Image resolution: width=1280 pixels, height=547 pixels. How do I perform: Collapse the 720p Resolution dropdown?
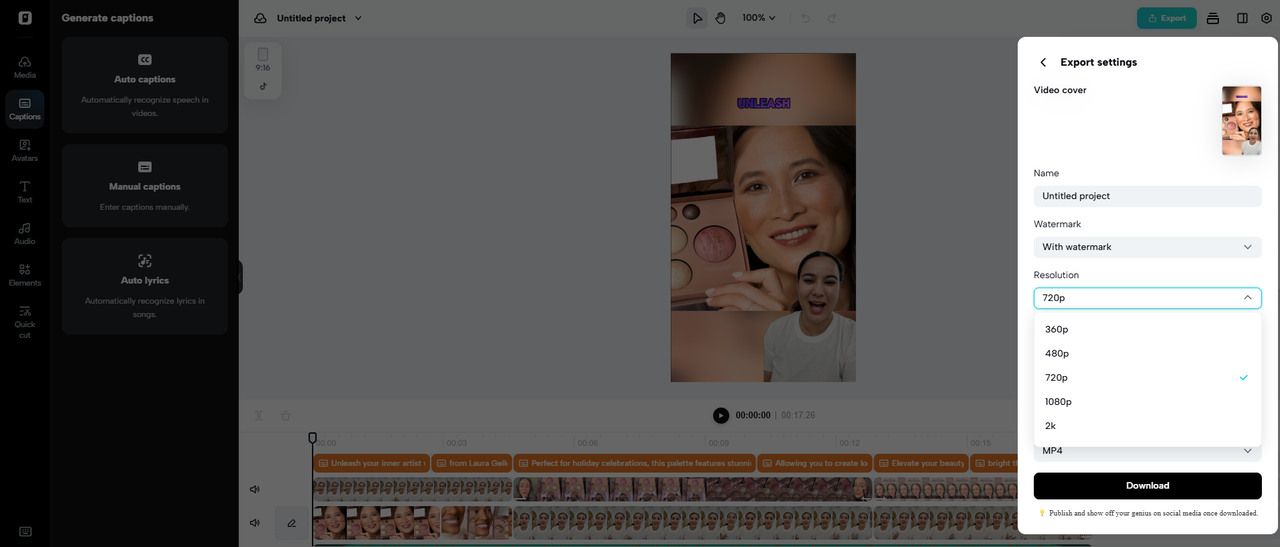tap(1147, 298)
